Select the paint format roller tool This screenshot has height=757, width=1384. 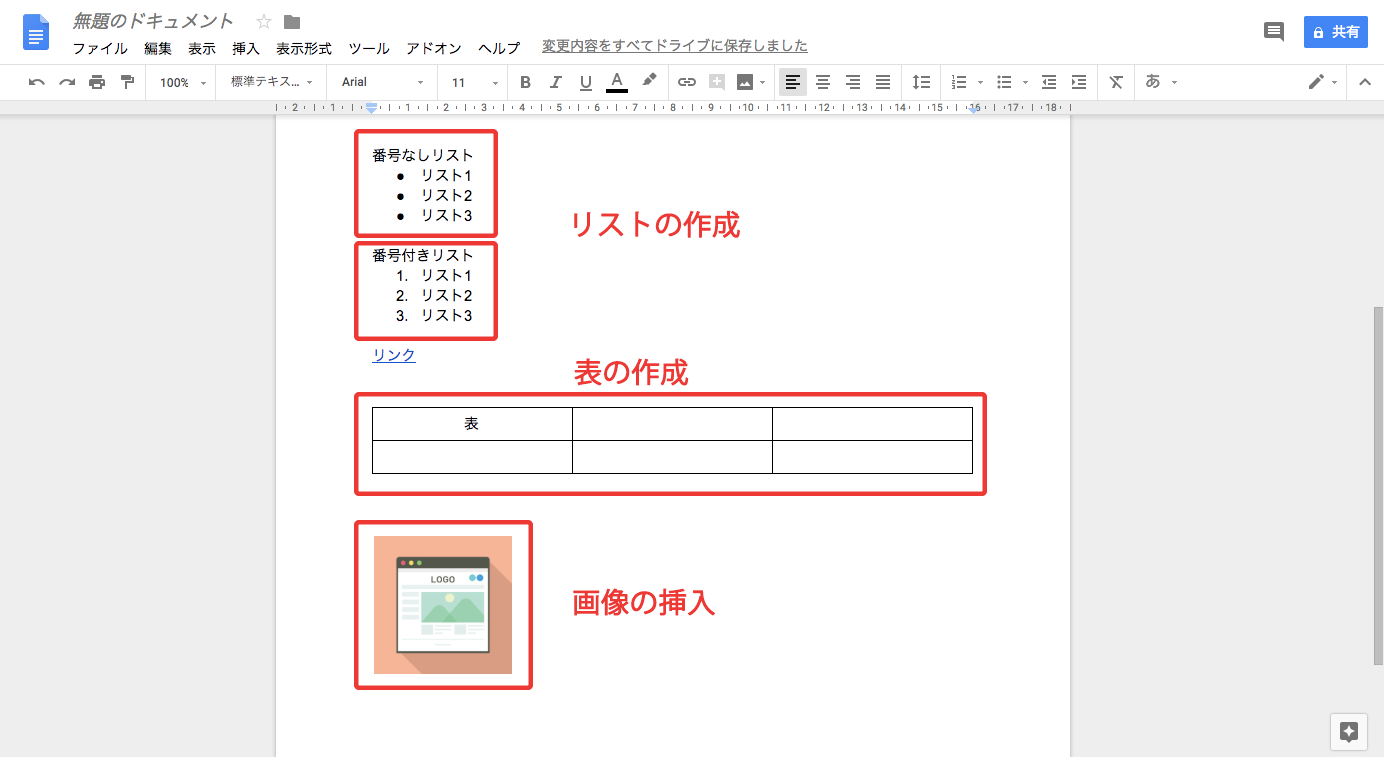click(127, 82)
